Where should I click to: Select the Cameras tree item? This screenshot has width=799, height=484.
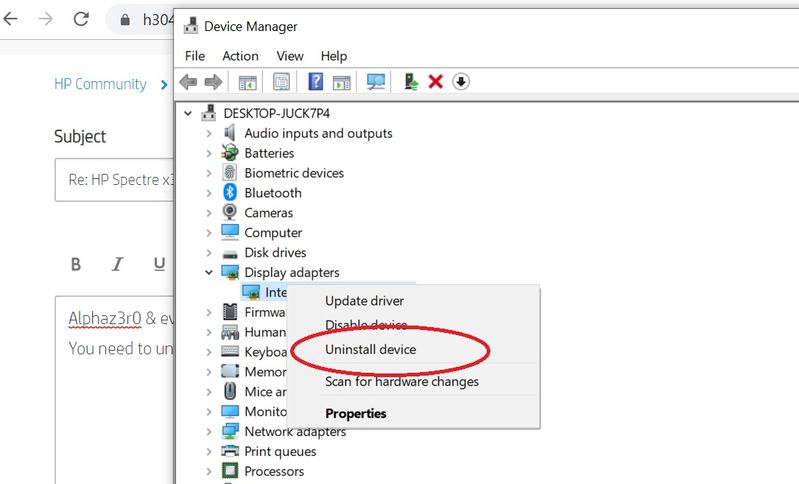pos(269,213)
